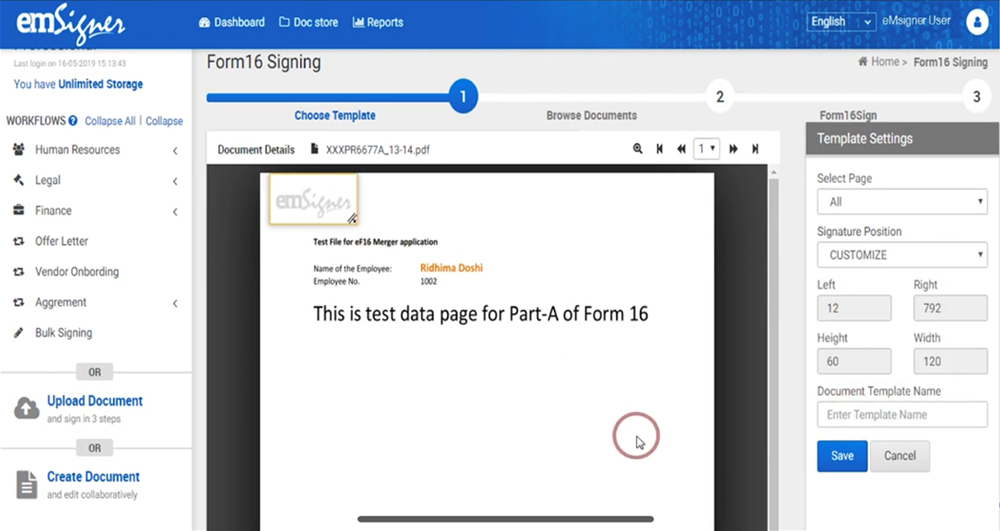Click step 2 Browse Documents marker

click(x=719, y=97)
